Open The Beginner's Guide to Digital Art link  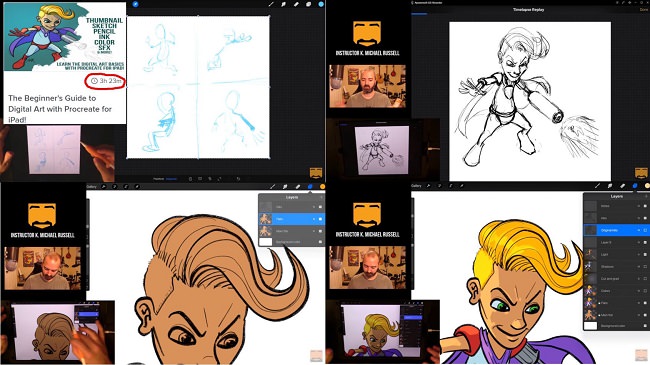coord(60,109)
